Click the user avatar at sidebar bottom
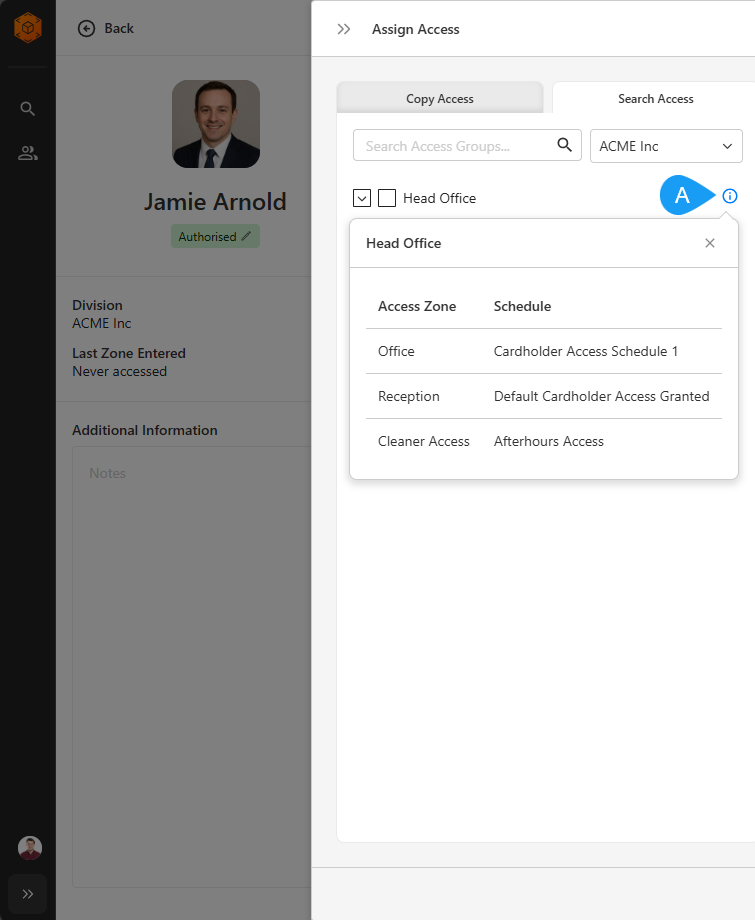The image size is (755, 920). point(28,847)
